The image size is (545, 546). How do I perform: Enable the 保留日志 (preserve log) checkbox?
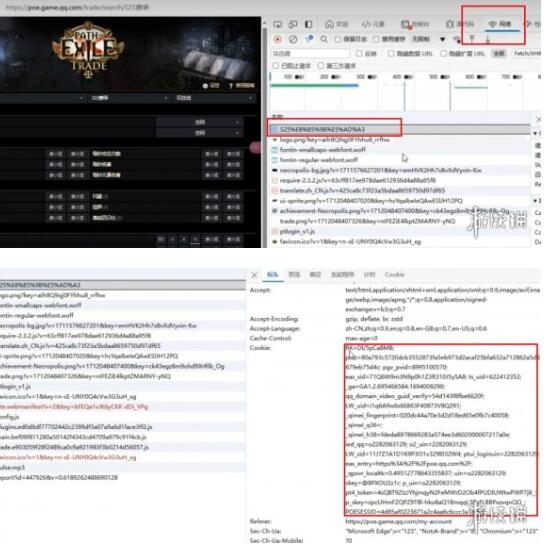[337, 39]
